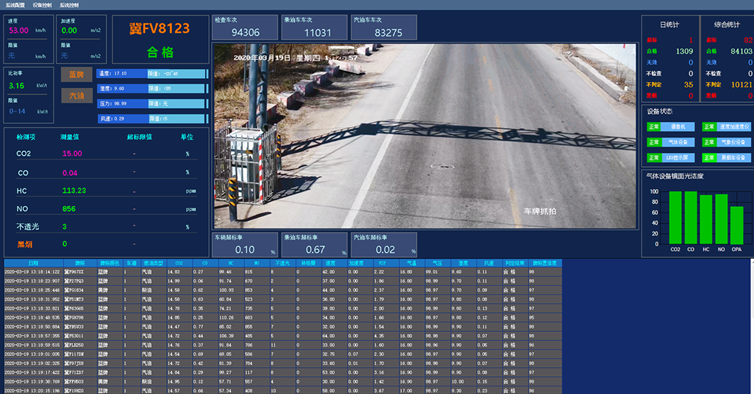
Task: Click the 汽油 fuel type button
Action: [x=76, y=96]
